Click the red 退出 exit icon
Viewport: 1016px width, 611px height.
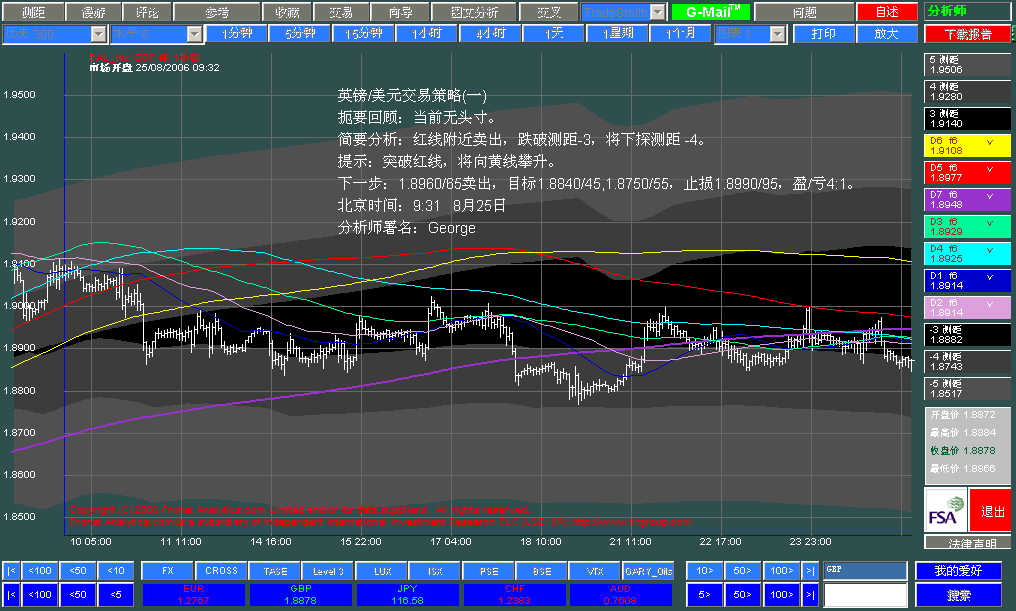pos(991,511)
